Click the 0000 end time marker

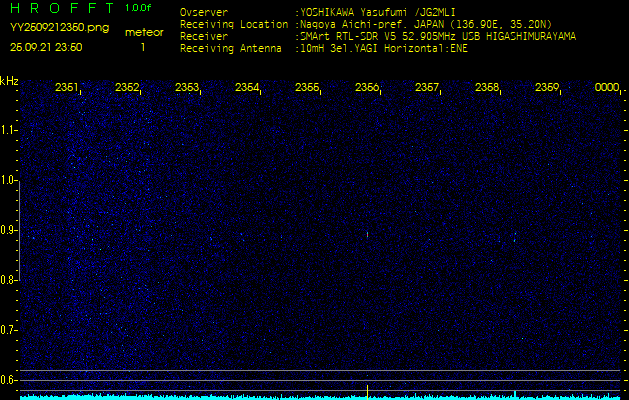[607, 88]
